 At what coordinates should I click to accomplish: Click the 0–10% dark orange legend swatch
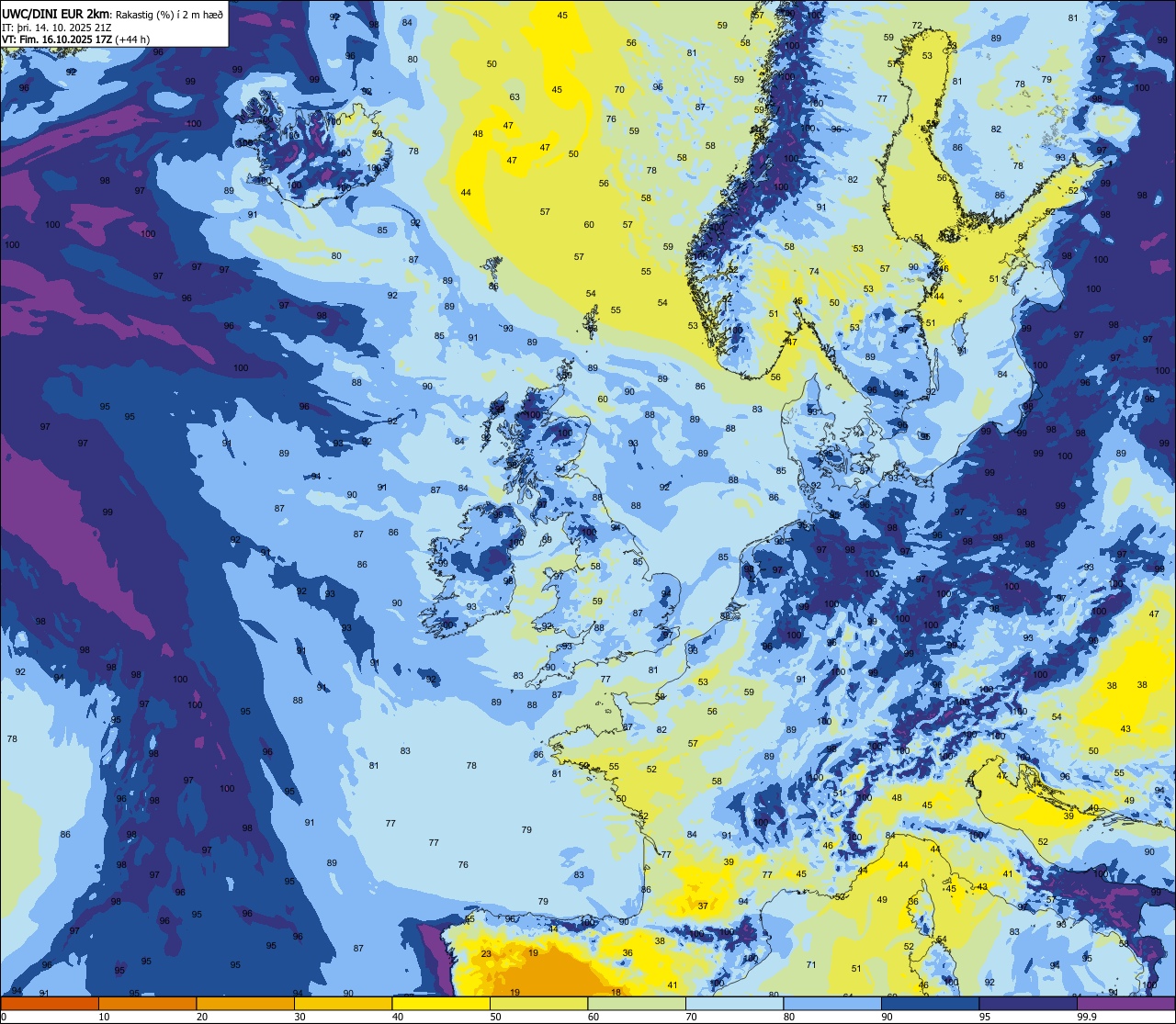point(50,1003)
